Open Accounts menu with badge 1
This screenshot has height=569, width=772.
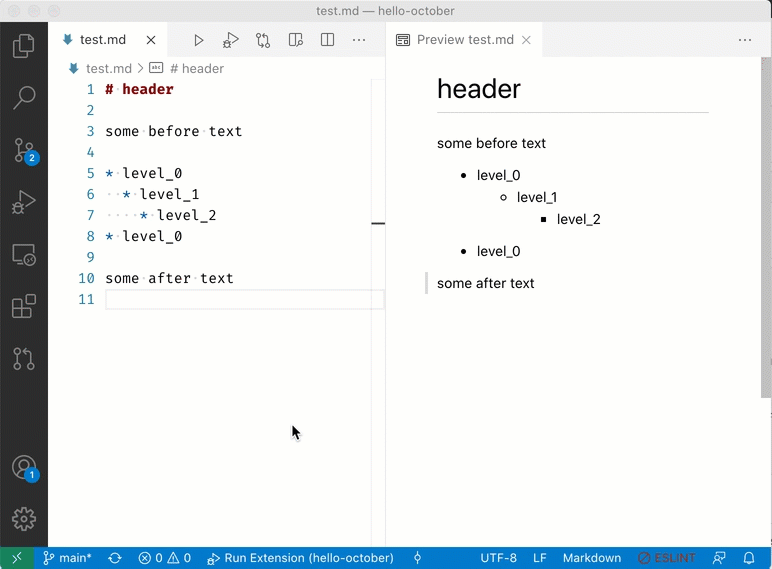pos(25,468)
